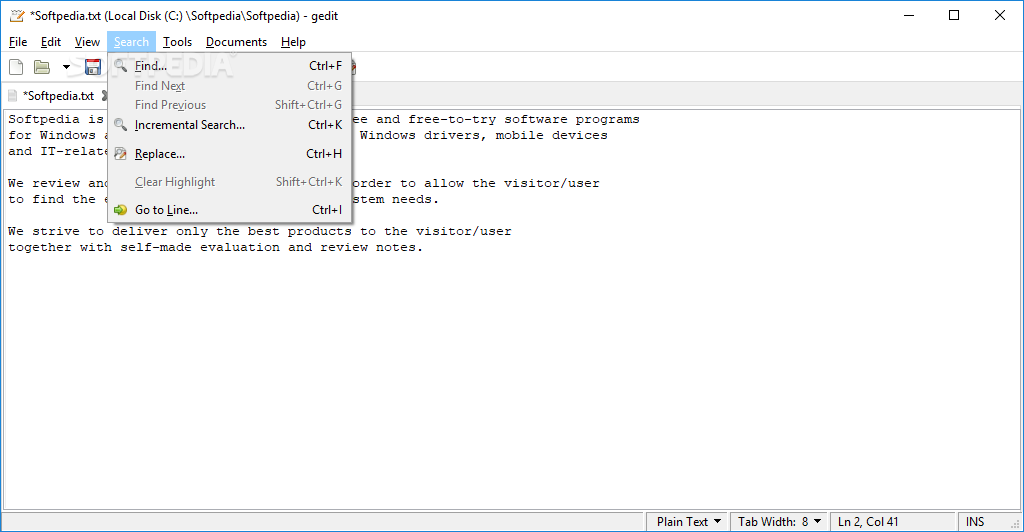Screen dimensions: 1024x532
Task: Open the Tools menu
Action: [177, 42]
